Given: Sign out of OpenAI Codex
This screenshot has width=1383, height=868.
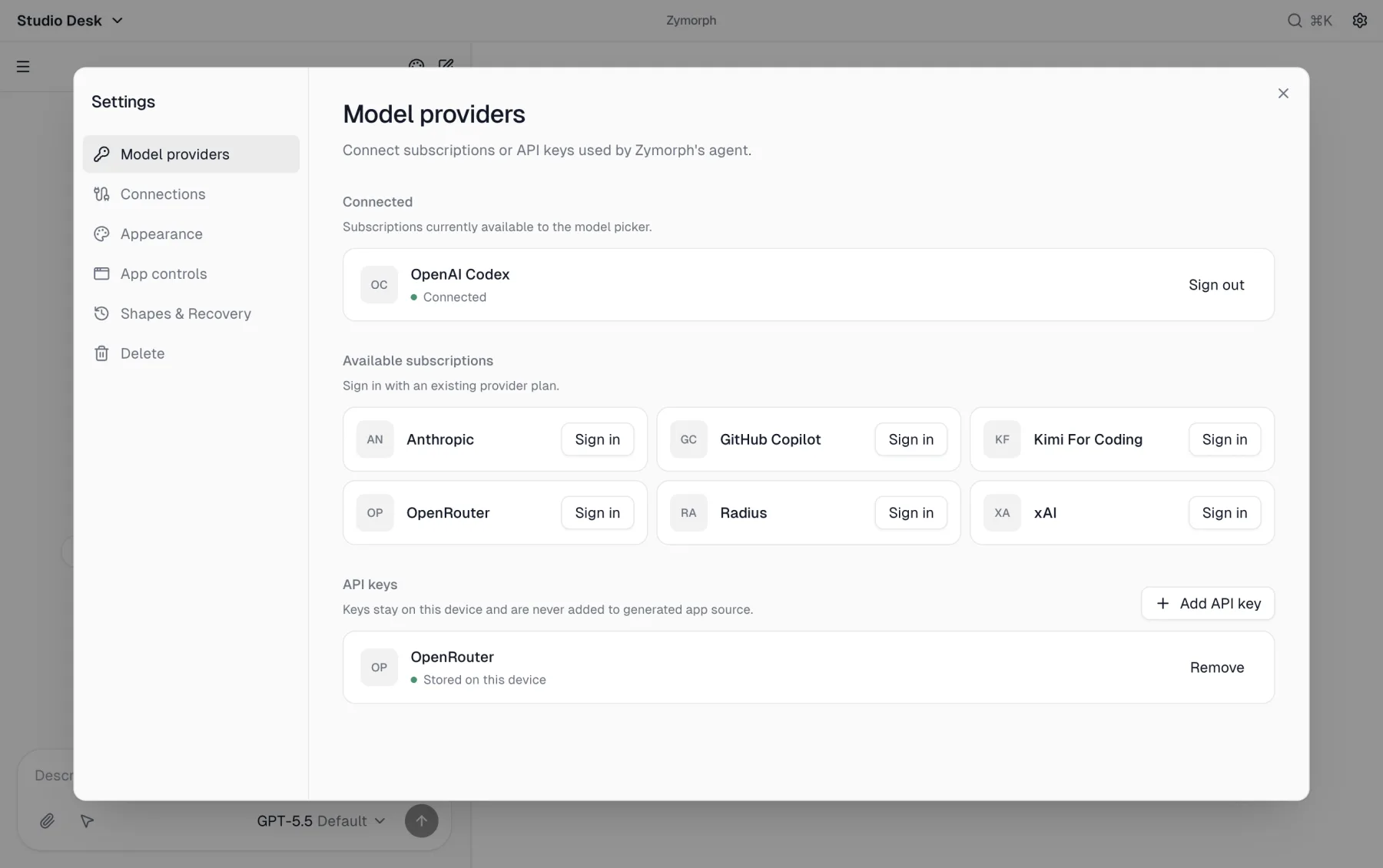Looking at the screenshot, I should (x=1216, y=285).
